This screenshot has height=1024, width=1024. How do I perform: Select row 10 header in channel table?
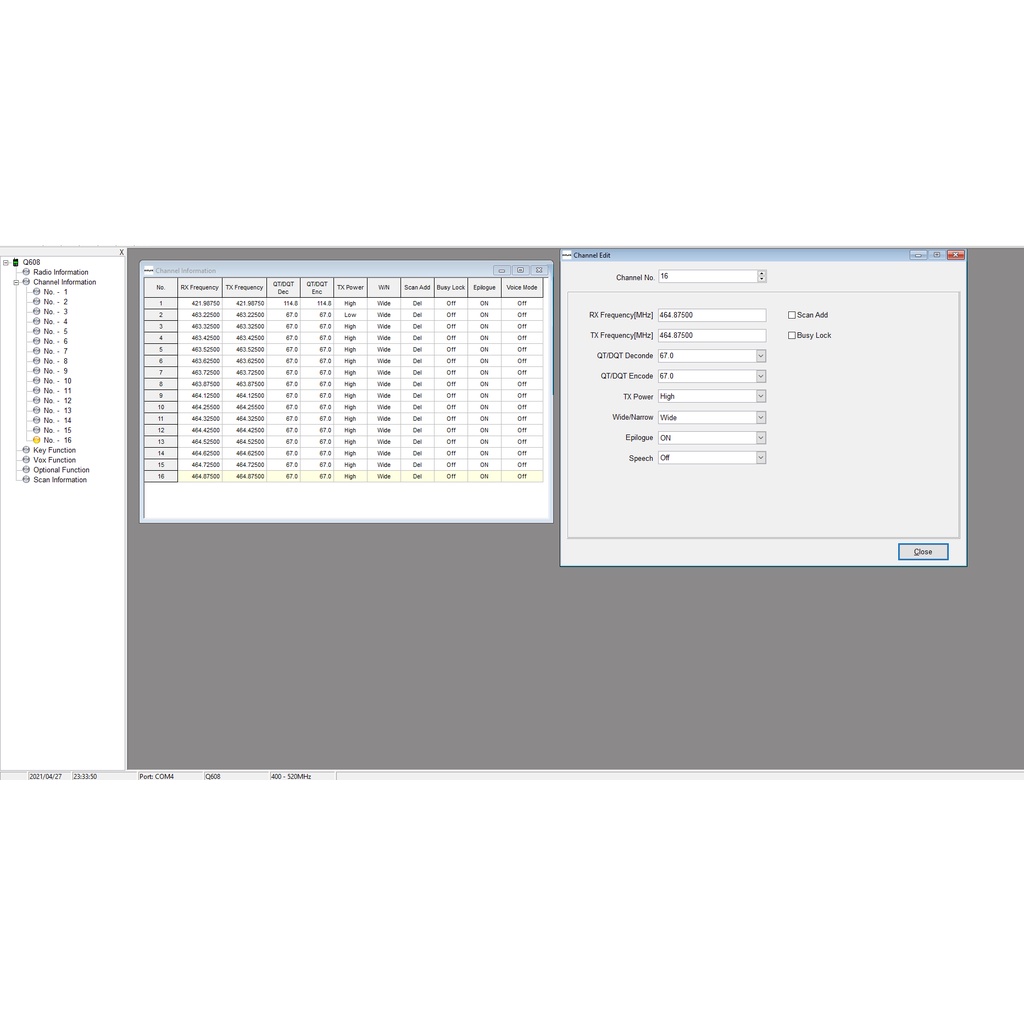pyautogui.click(x=161, y=407)
